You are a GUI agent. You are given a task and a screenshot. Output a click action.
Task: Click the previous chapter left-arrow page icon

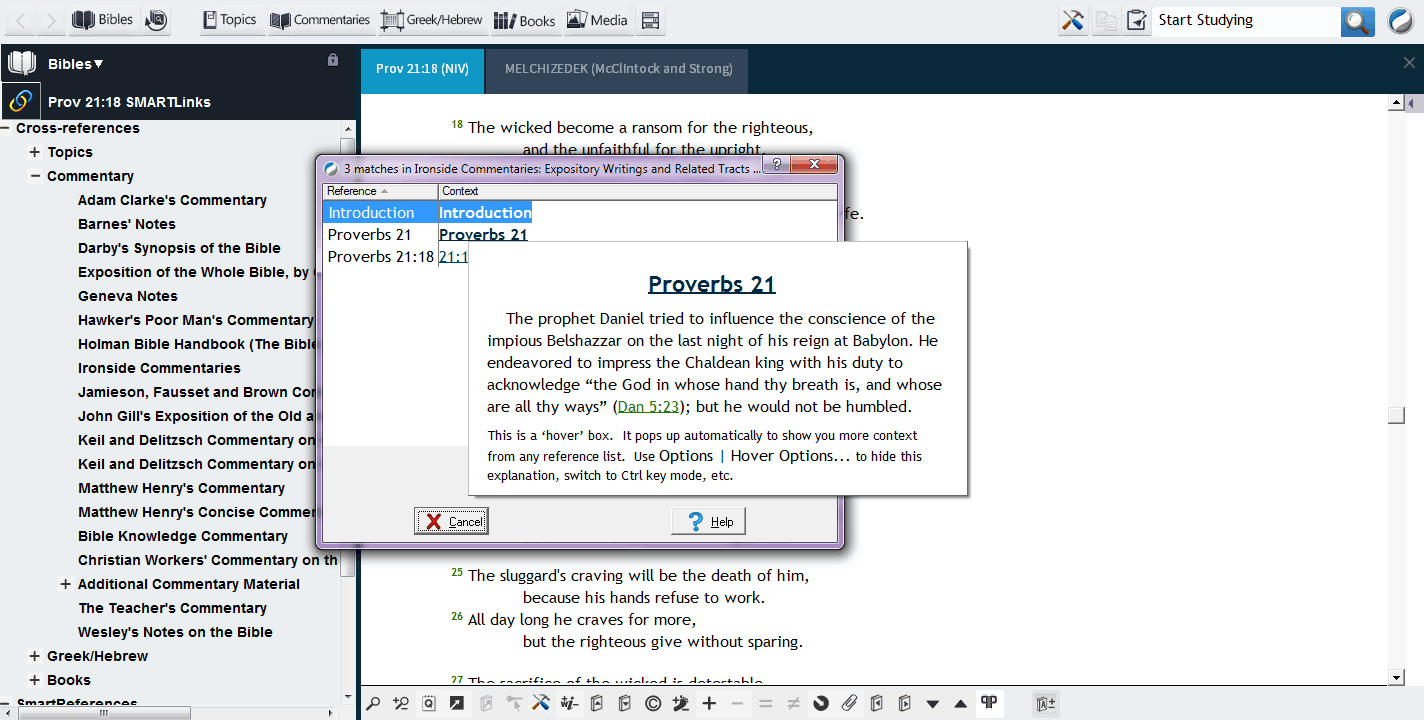877,704
